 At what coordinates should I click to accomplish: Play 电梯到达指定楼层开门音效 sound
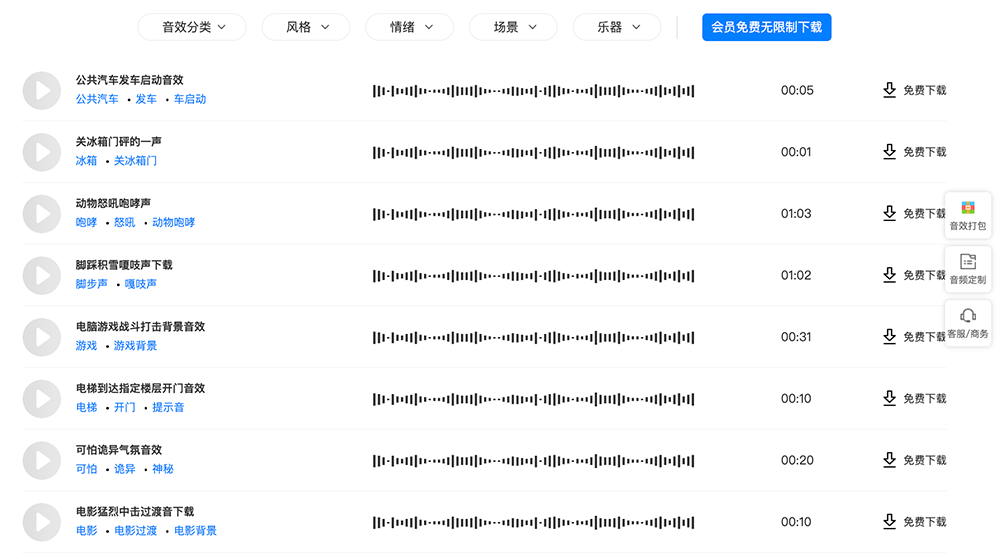coord(41,399)
